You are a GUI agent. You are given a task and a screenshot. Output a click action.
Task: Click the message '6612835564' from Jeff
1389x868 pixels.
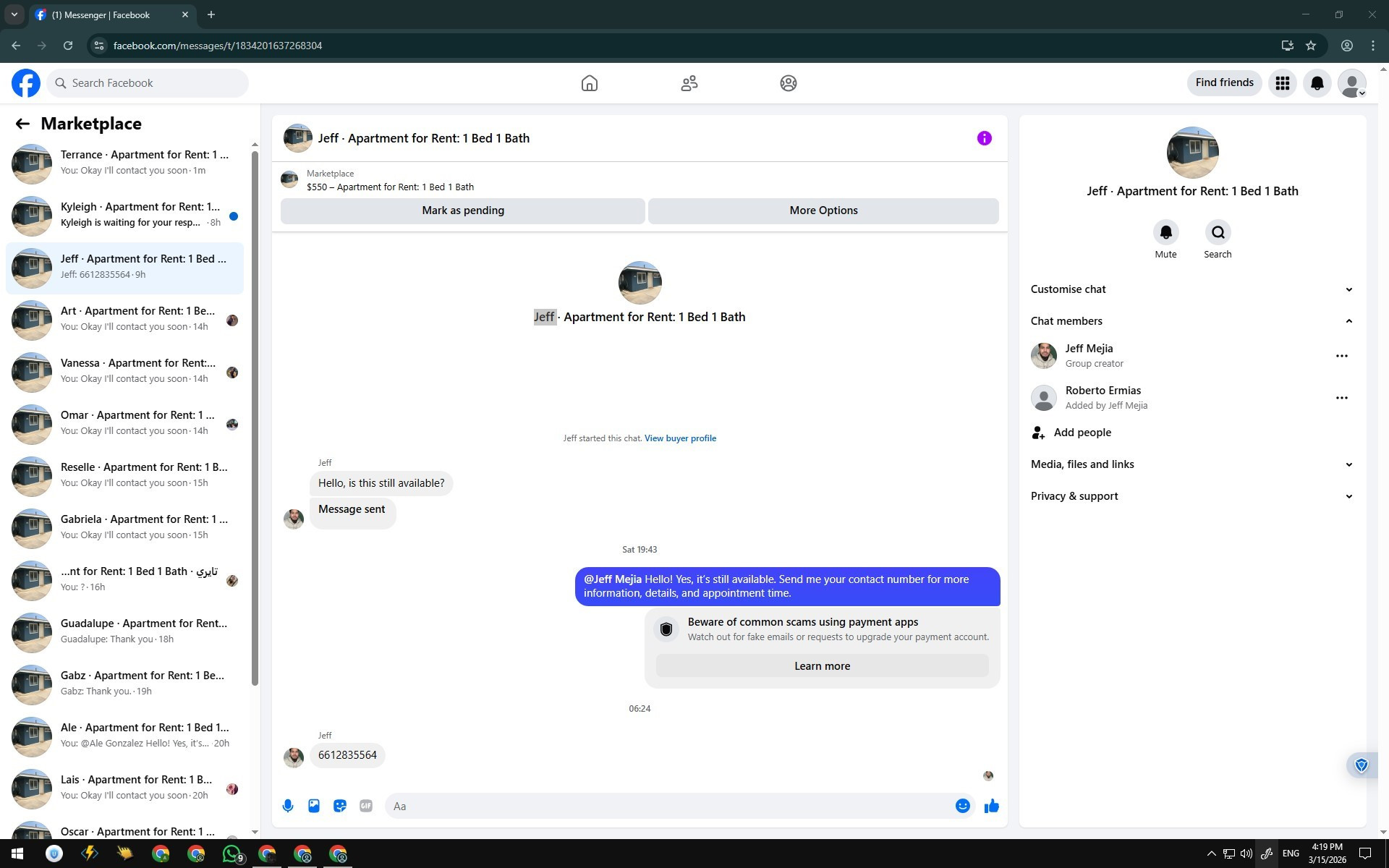(x=347, y=755)
